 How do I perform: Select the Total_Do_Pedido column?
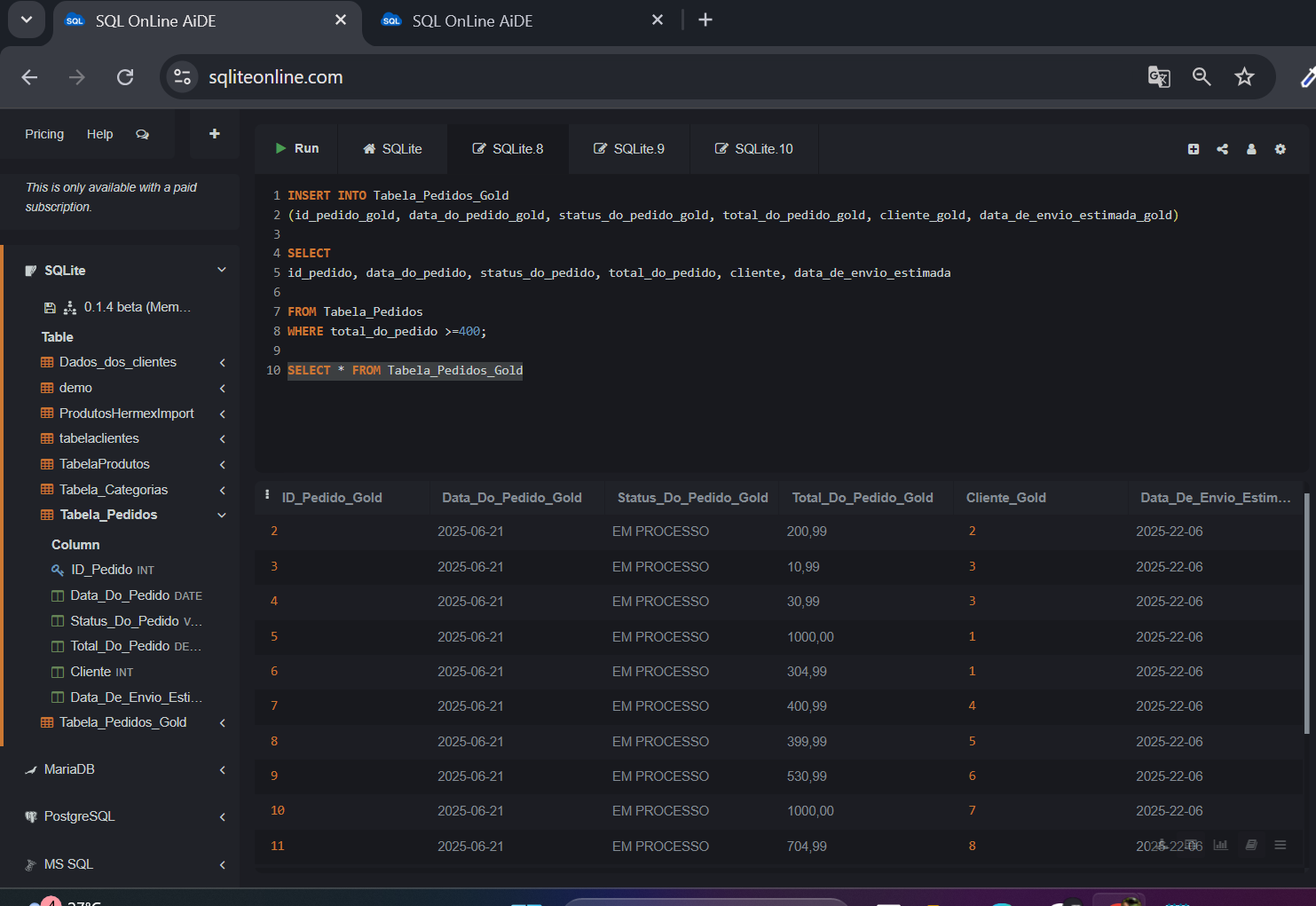(x=136, y=646)
